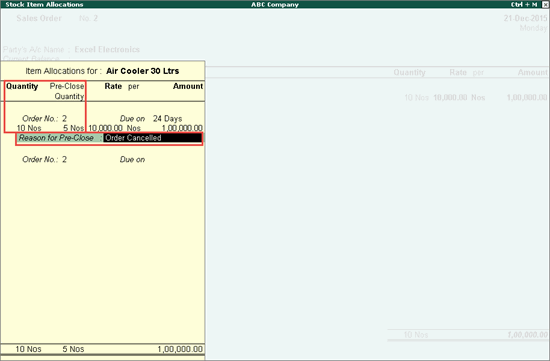Click the 21-Dec-2015 voucher date
This screenshot has width=550, height=361.
click(x=525, y=18)
